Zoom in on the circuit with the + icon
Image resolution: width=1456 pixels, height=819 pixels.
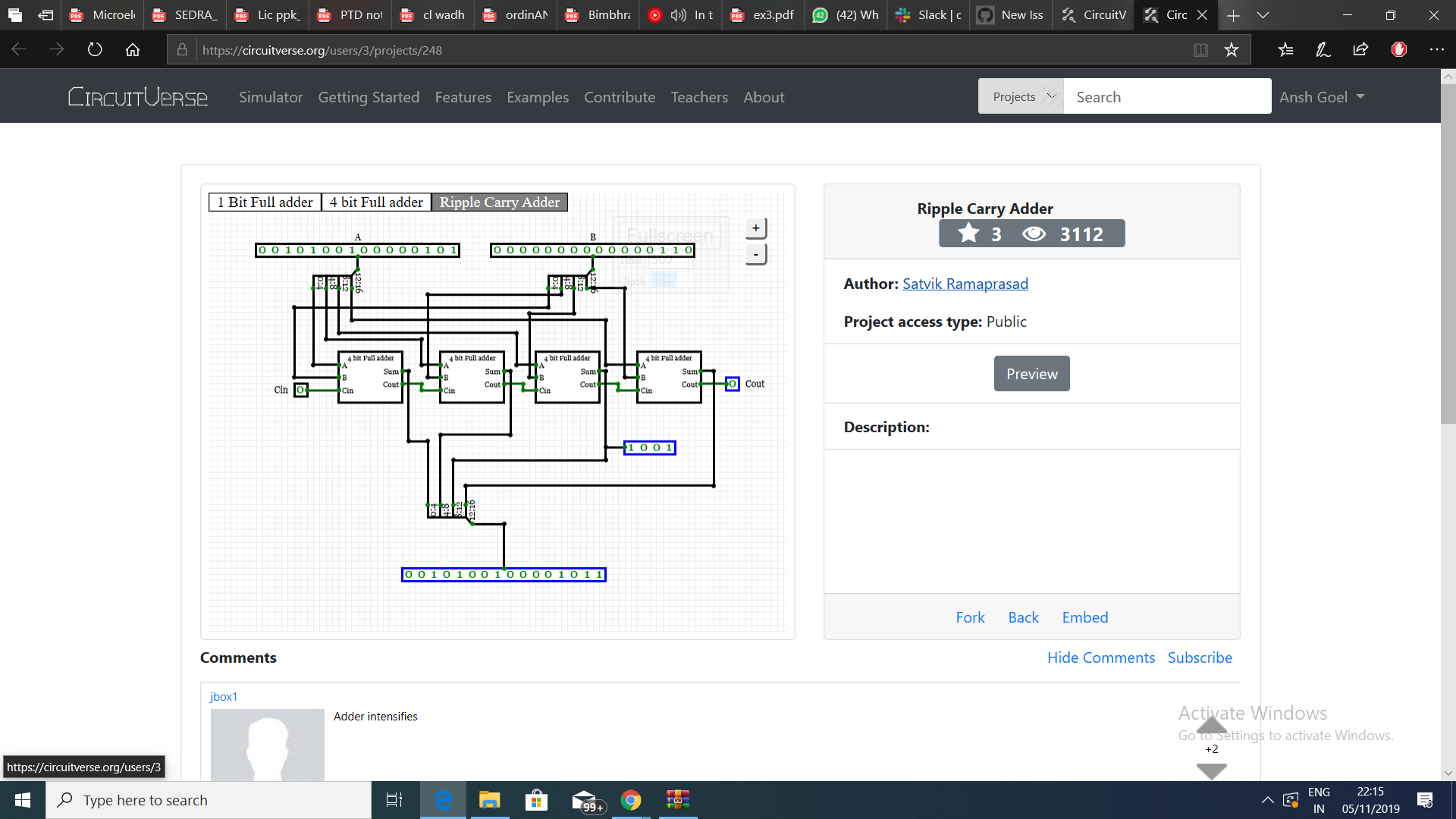(x=755, y=227)
